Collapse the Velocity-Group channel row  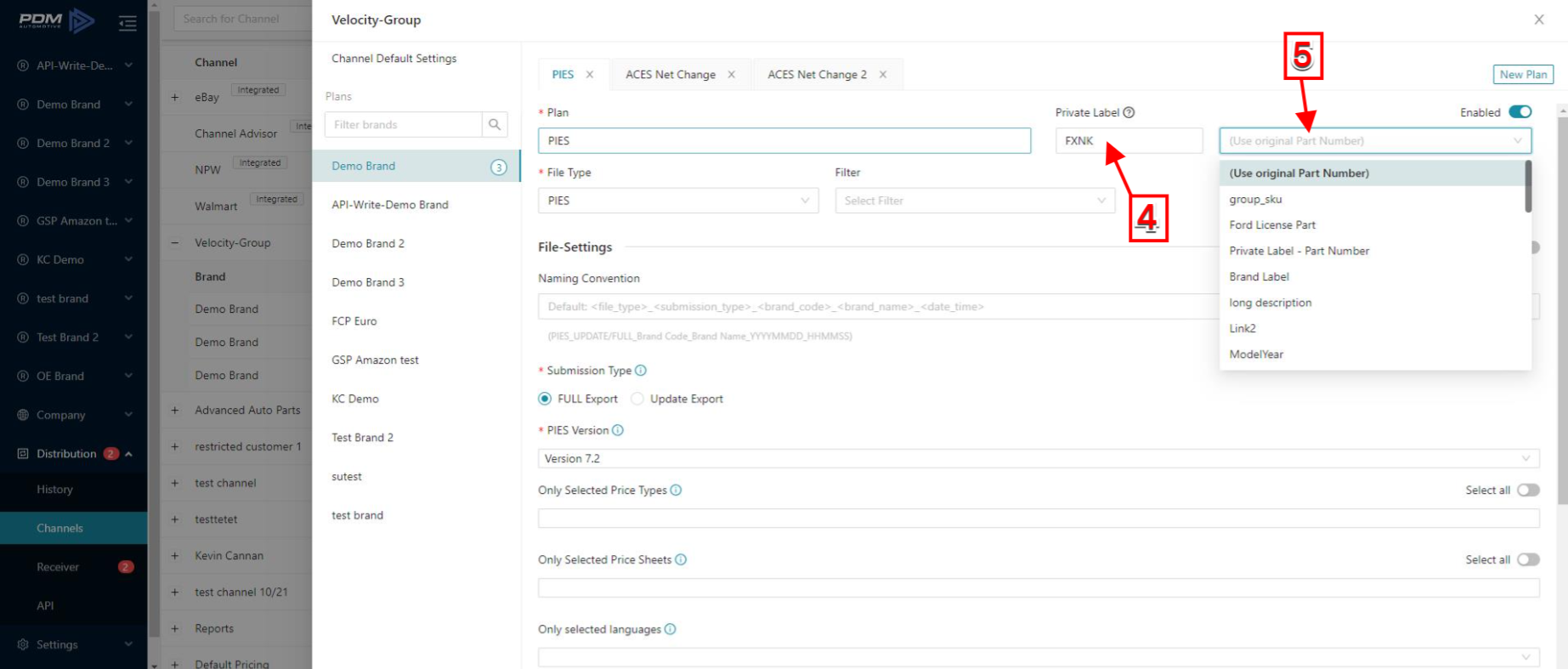[175, 243]
